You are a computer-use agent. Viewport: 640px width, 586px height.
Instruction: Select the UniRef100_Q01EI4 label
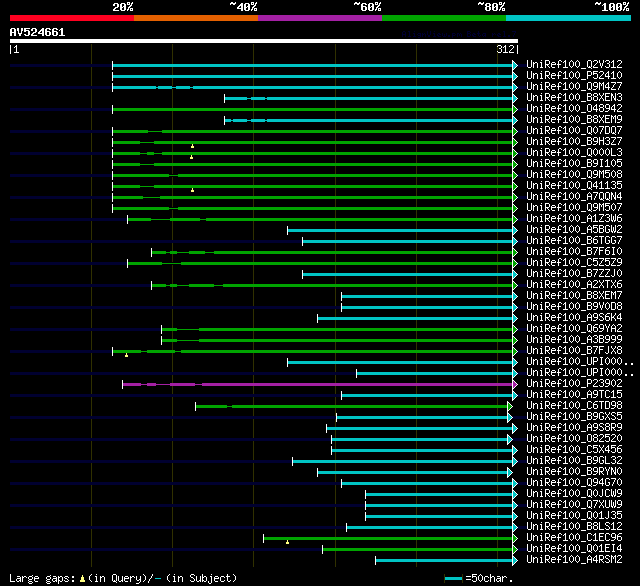click(x=574, y=549)
